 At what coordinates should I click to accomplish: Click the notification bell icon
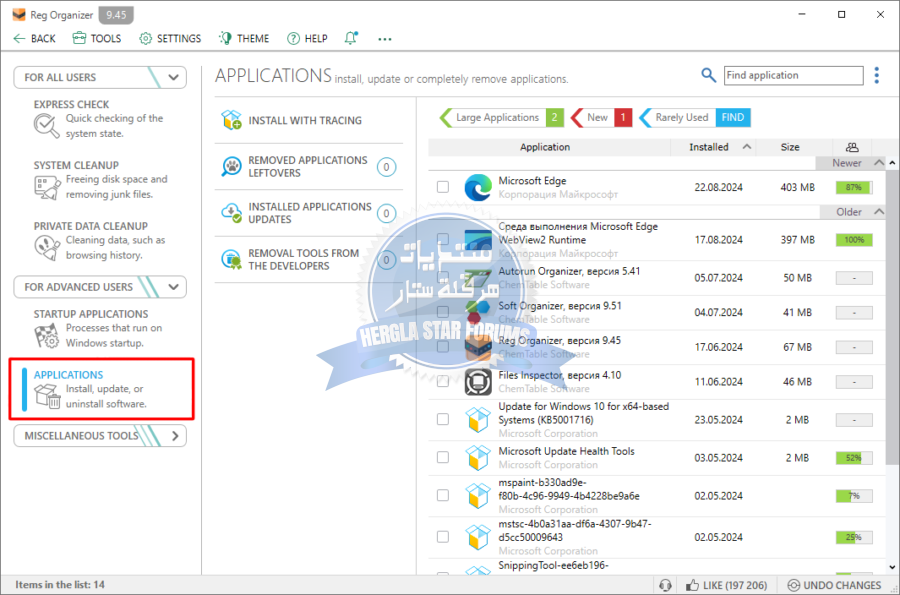click(x=351, y=38)
